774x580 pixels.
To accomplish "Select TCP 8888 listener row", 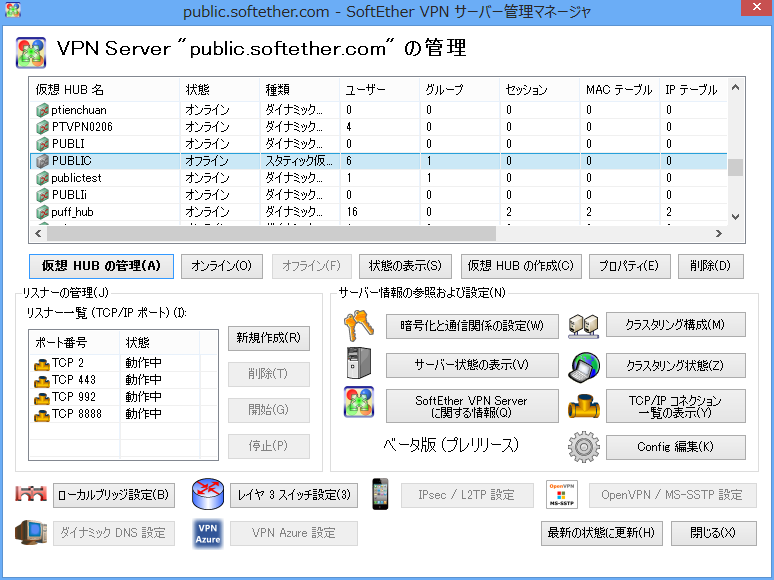I will (123, 414).
